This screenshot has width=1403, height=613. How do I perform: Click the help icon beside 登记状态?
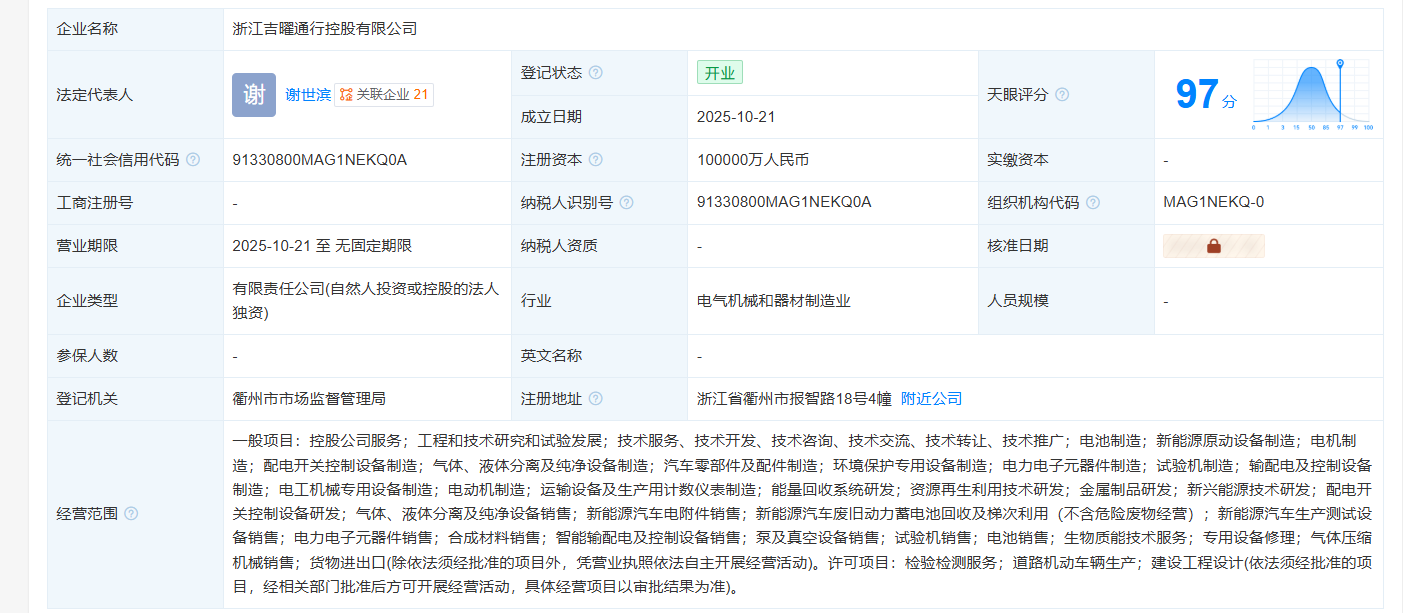pyautogui.click(x=596, y=73)
